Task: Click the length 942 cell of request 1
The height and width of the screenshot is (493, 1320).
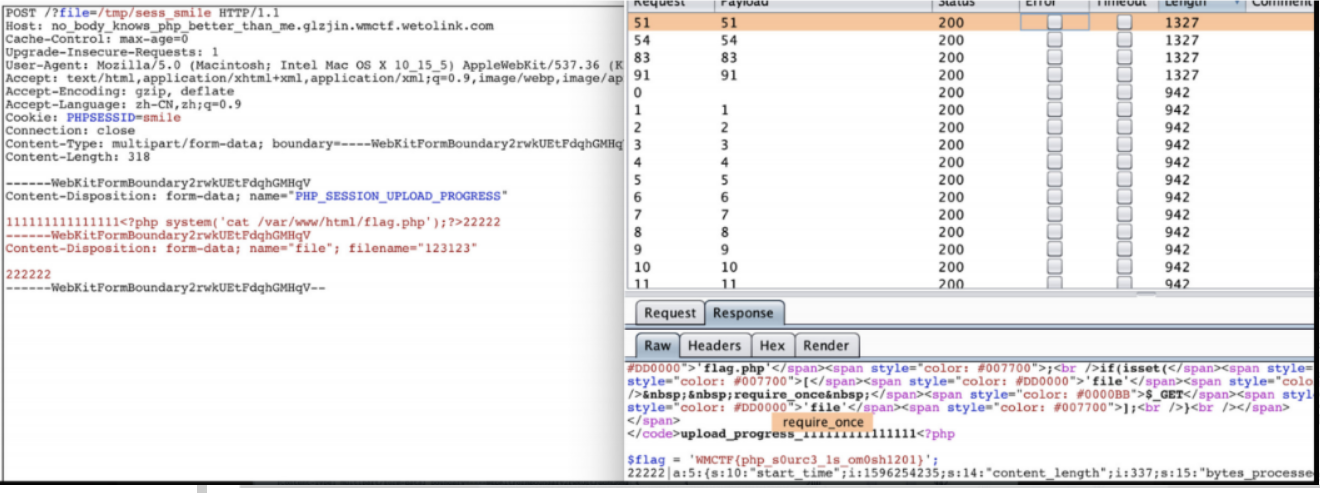Action: [x=1177, y=110]
